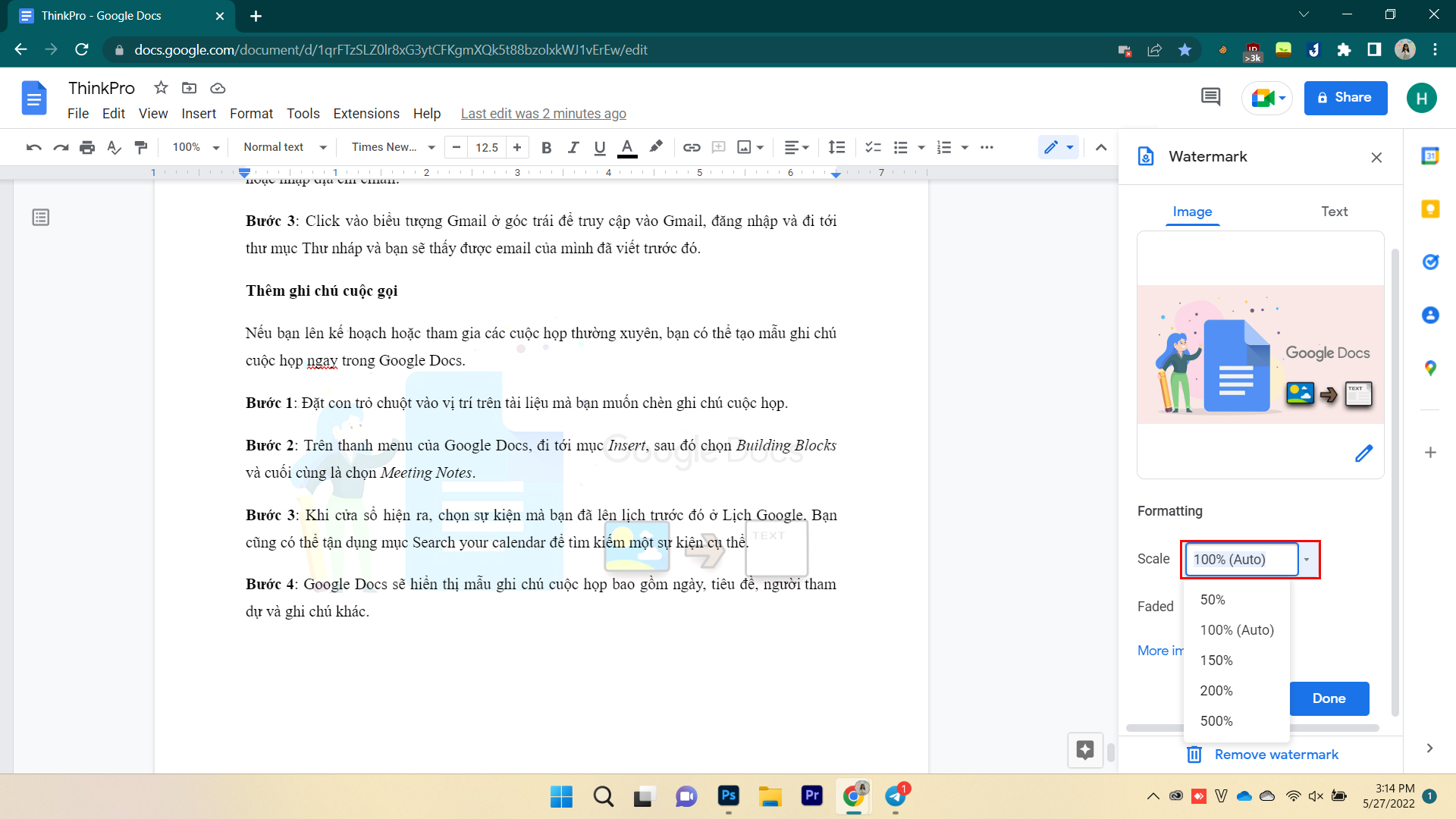Open the highlight color picker
Screen dimensions: 1456x819
(656, 147)
